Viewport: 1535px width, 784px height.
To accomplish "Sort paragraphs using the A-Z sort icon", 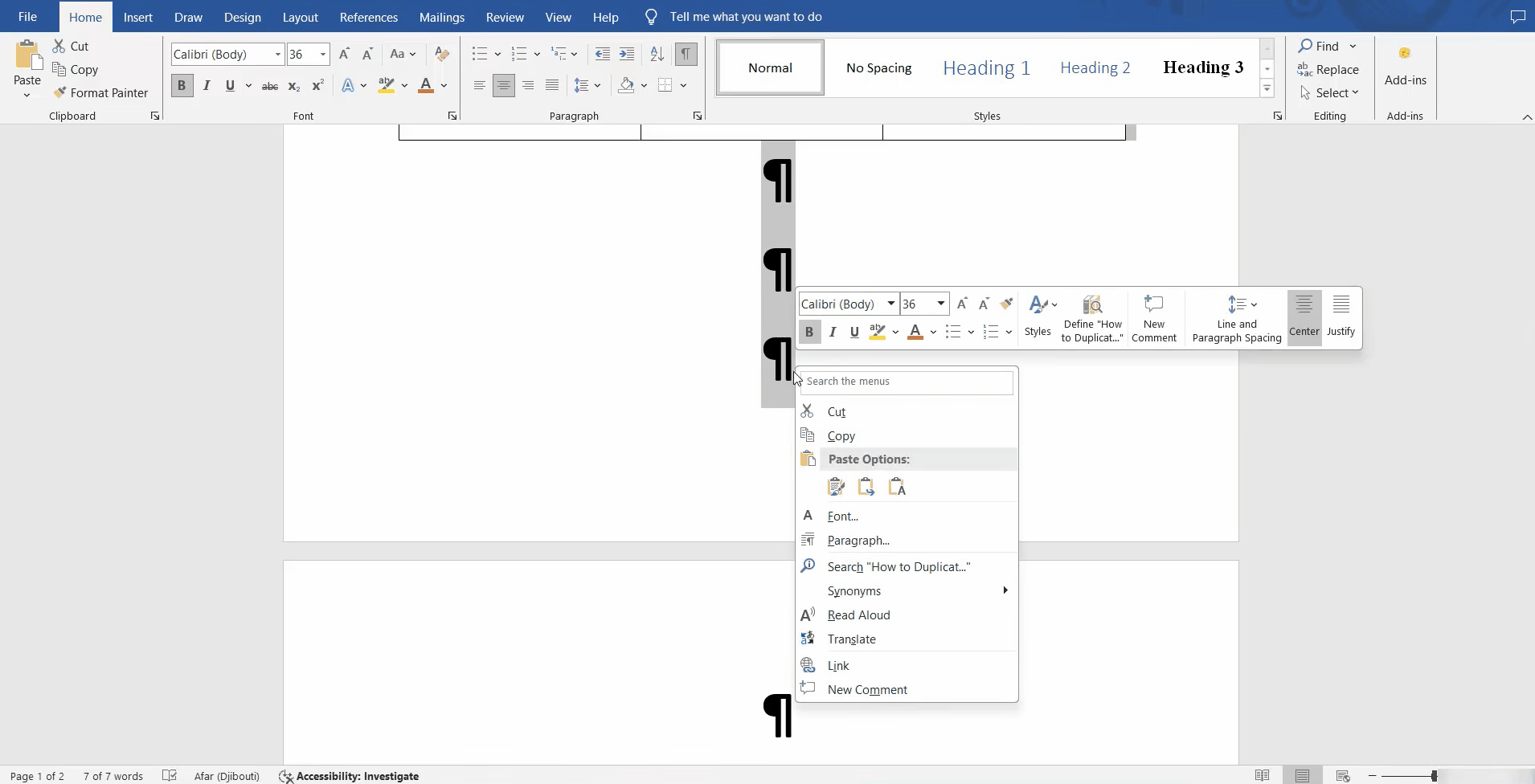I will pyautogui.click(x=657, y=54).
